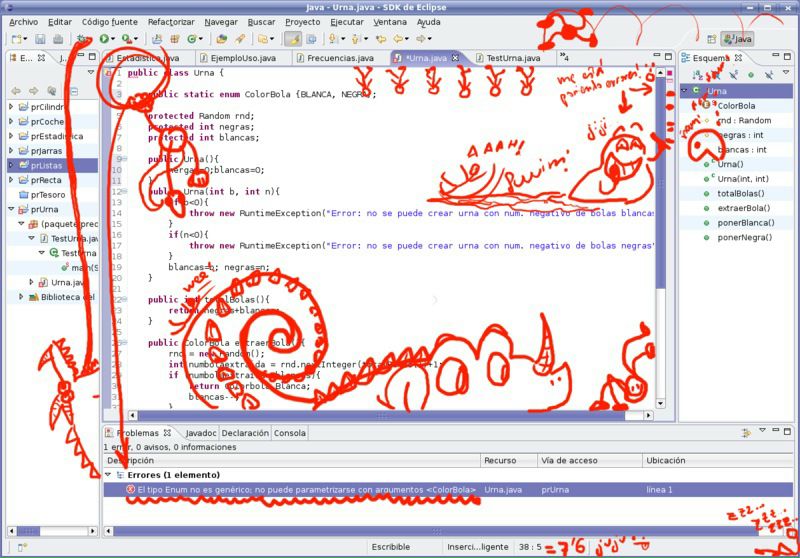Create a new Java project icon

point(157,39)
